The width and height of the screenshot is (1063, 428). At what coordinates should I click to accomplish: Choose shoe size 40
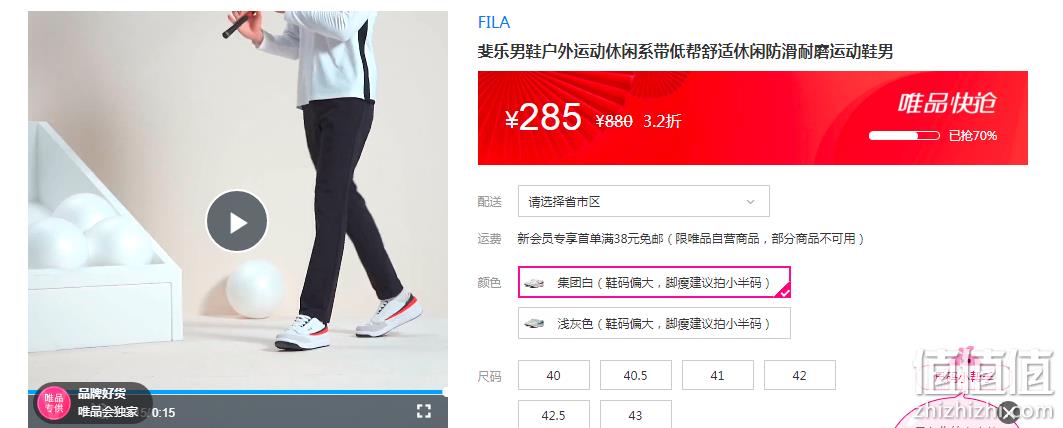[554, 375]
